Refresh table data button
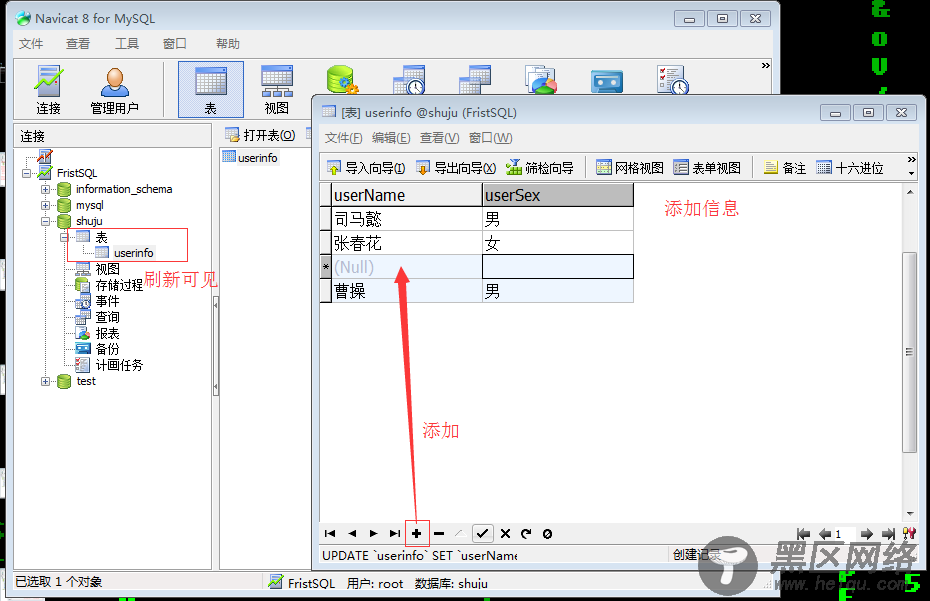930x601 pixels. click(x=526, y=533)
